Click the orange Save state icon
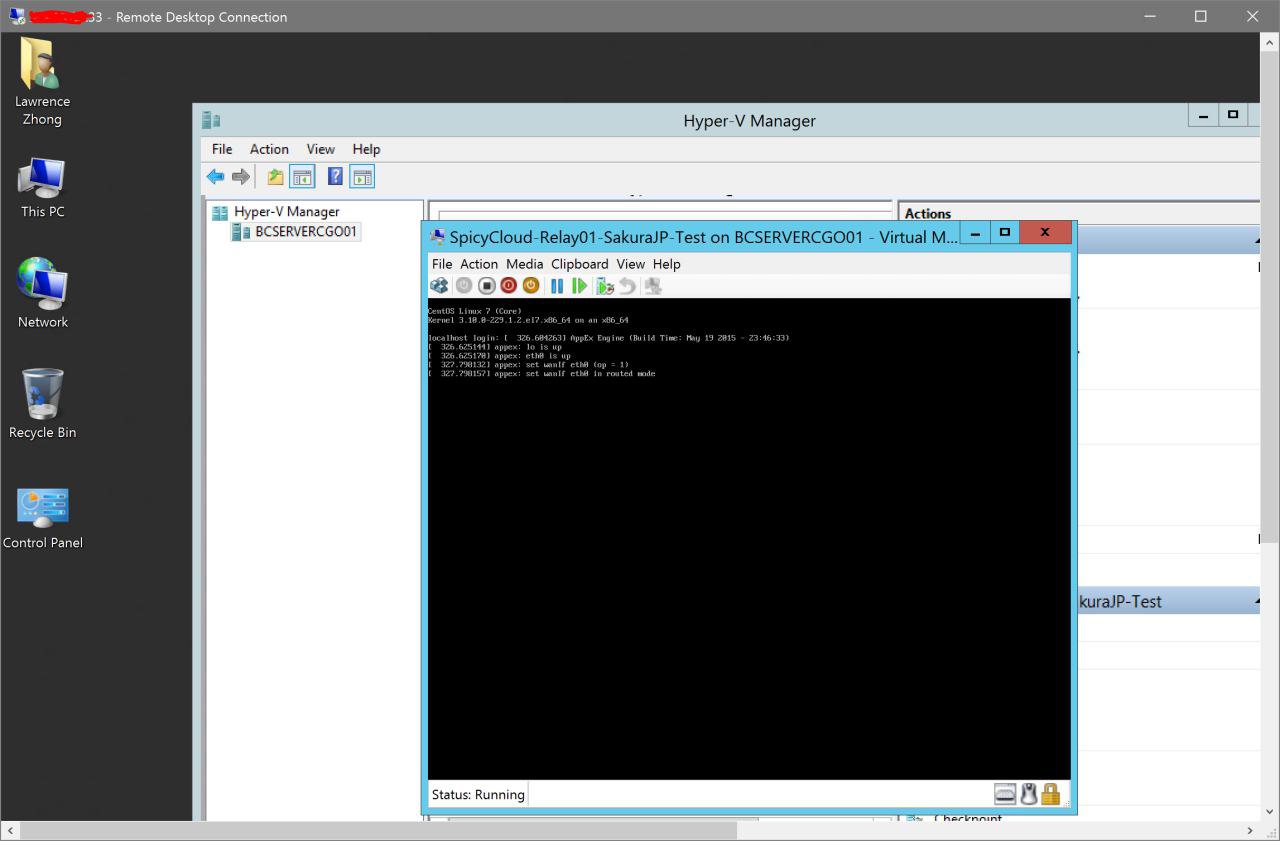The width and height of the screenshot is (1280, 841). [x=531, y=286]
